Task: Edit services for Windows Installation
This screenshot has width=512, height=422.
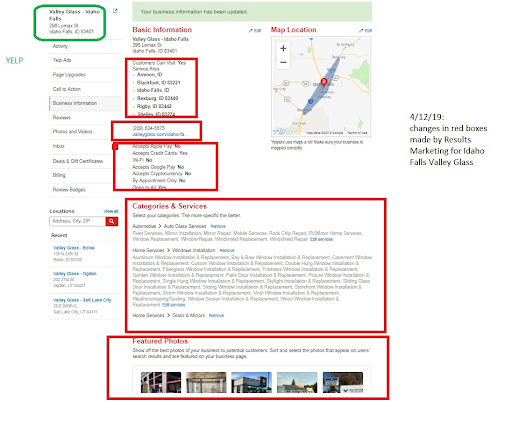Action: click(x=174, y=305)
